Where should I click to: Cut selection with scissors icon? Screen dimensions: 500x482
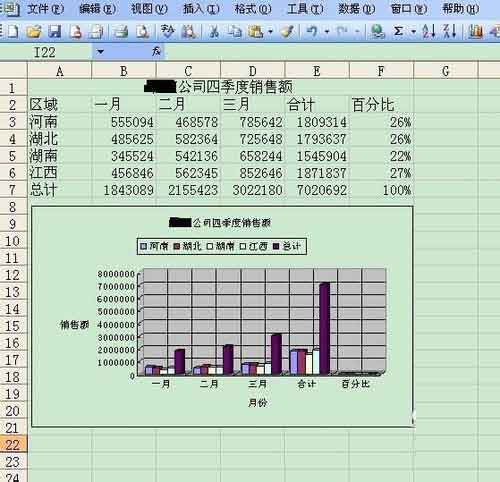(214, 31)
